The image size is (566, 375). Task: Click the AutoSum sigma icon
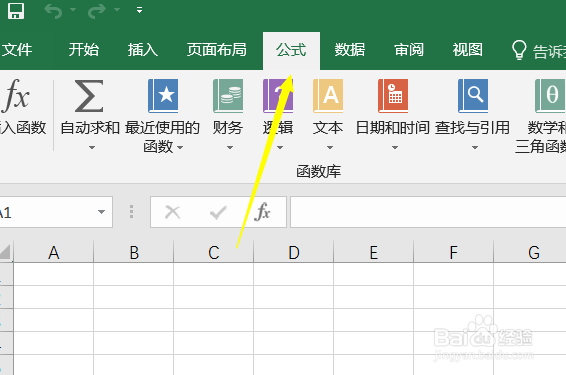[89, 96]
